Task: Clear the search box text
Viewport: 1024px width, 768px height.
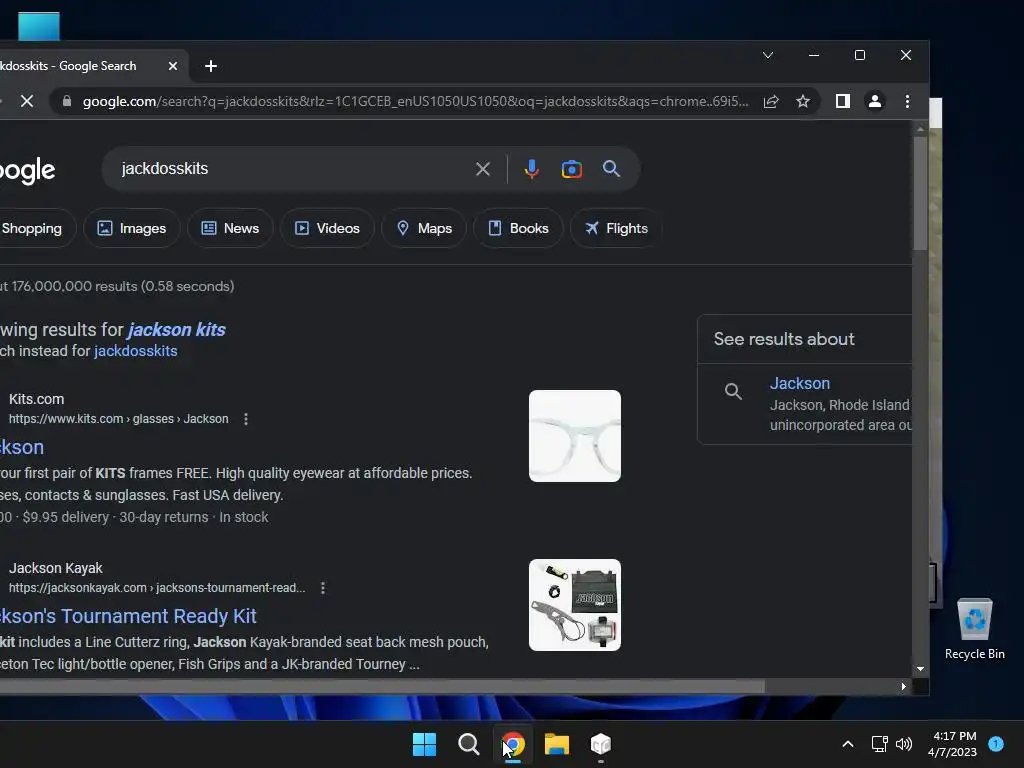Action: coord(483,169)
